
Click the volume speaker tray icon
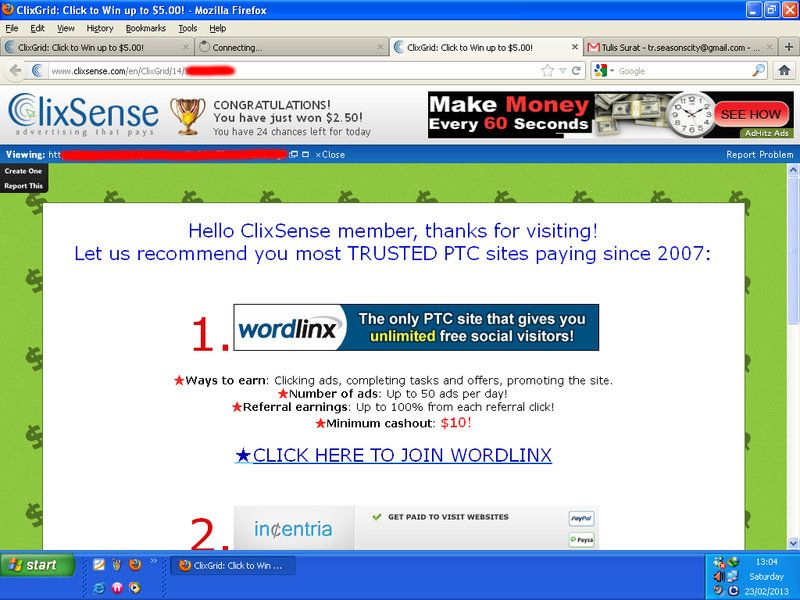coord(718,577)
